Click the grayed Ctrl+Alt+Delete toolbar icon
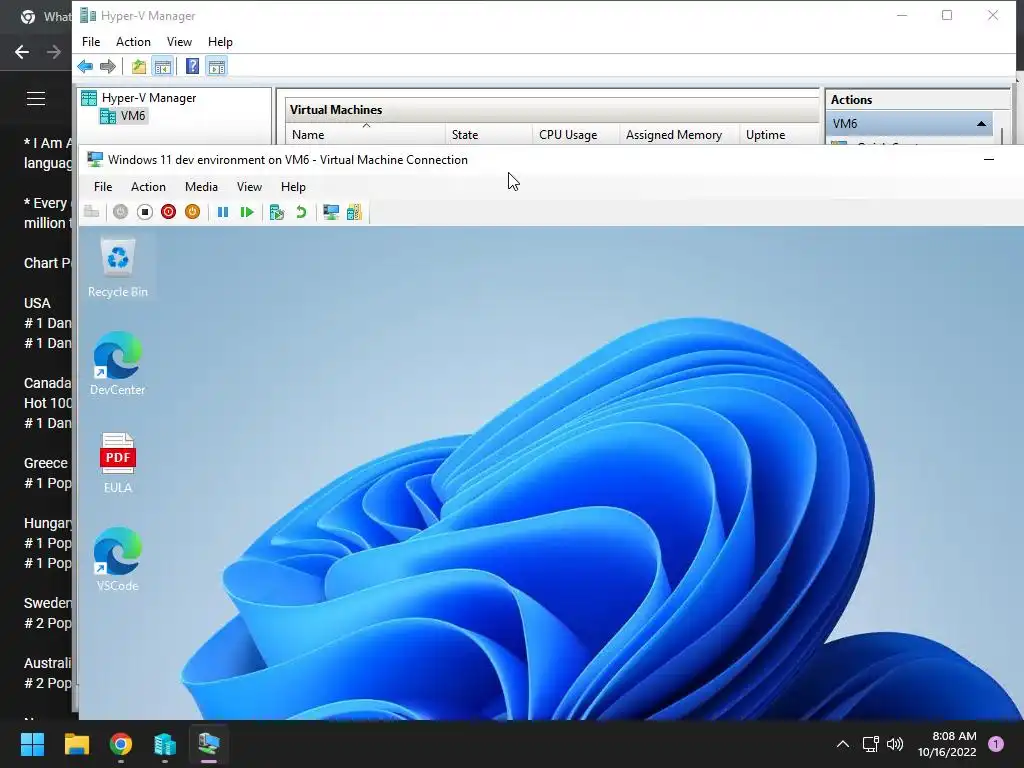This screenshot has width=1024, height=768. click(91, 212)
